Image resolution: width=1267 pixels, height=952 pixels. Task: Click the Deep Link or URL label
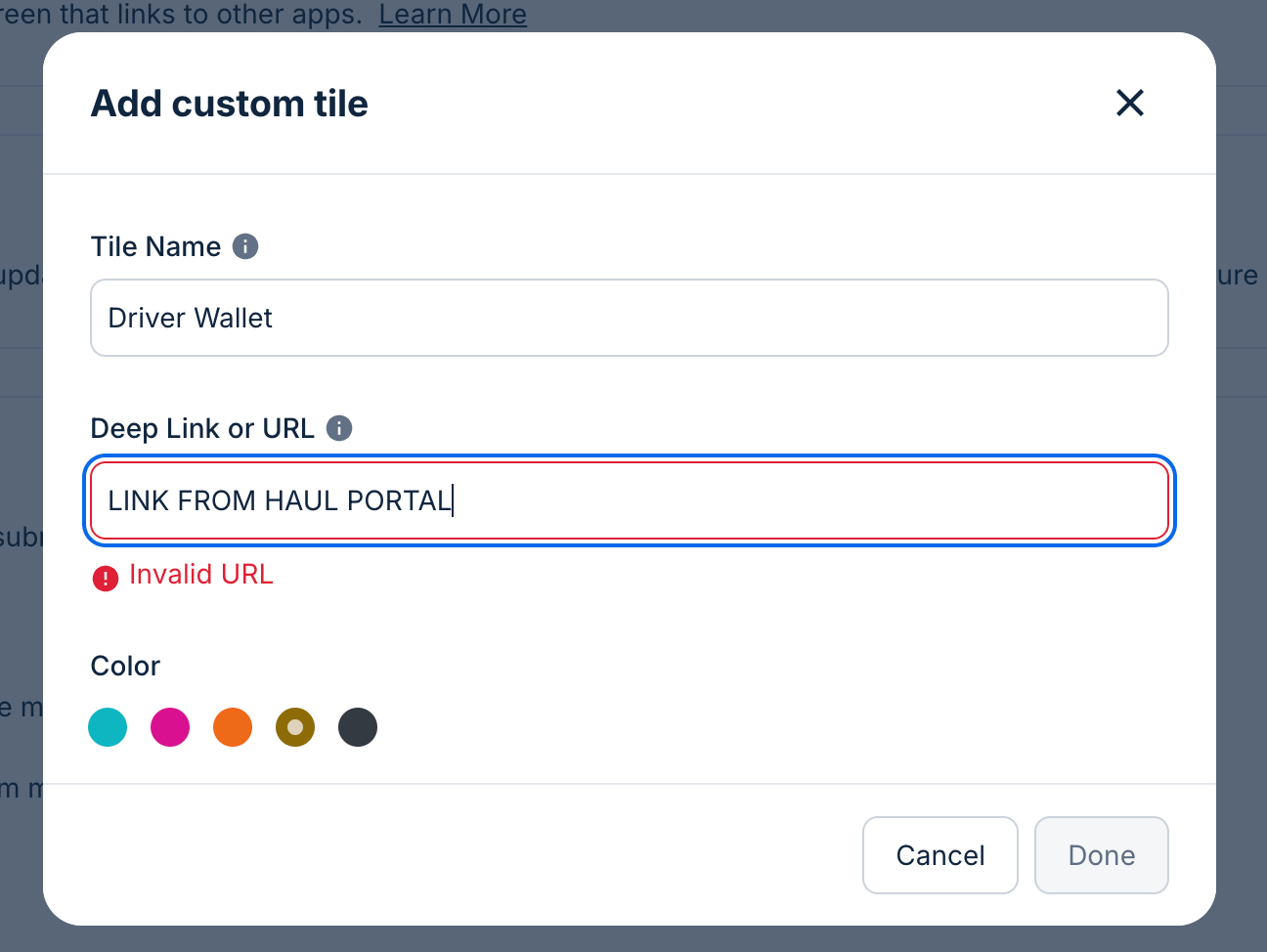point(202,428)
